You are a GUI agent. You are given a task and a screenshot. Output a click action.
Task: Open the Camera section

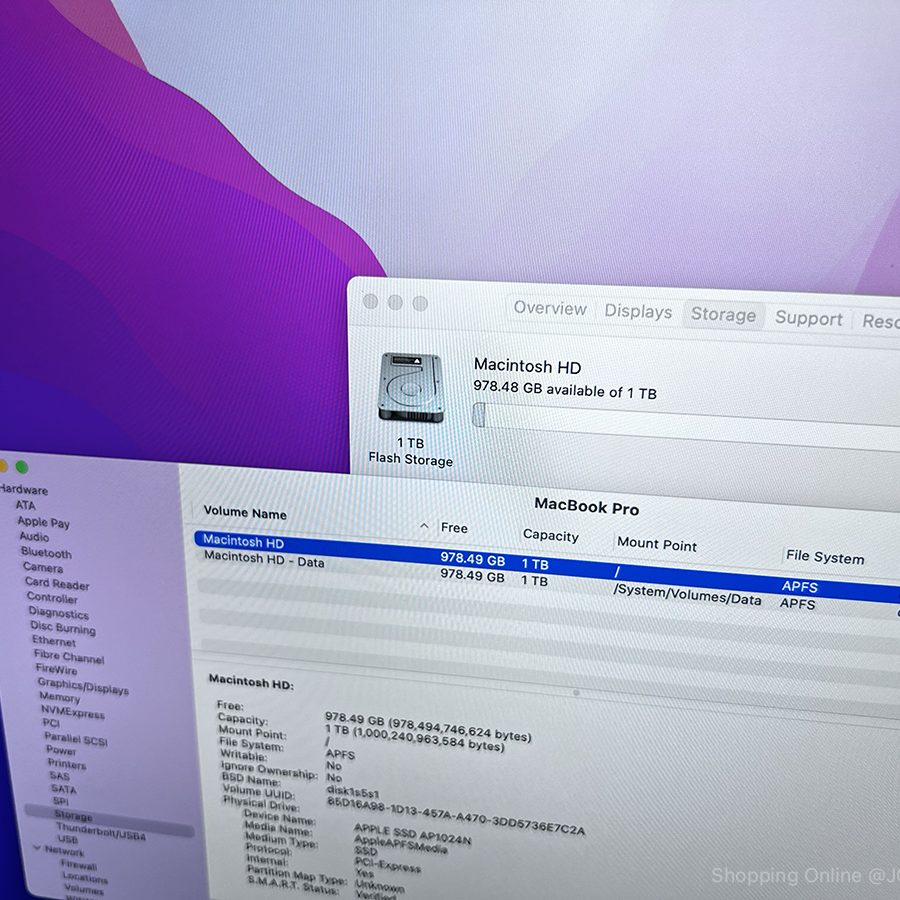43,568
